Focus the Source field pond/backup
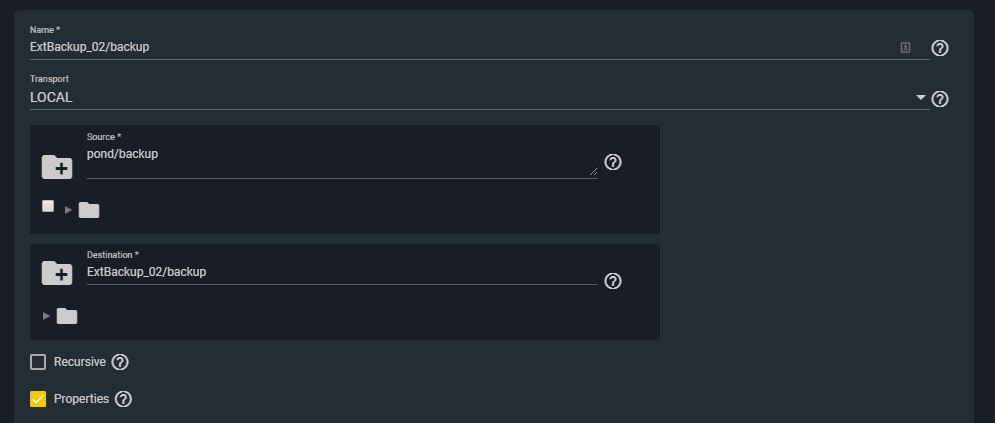Viewport: 995px width, 423px height. [x=342, y=162]
